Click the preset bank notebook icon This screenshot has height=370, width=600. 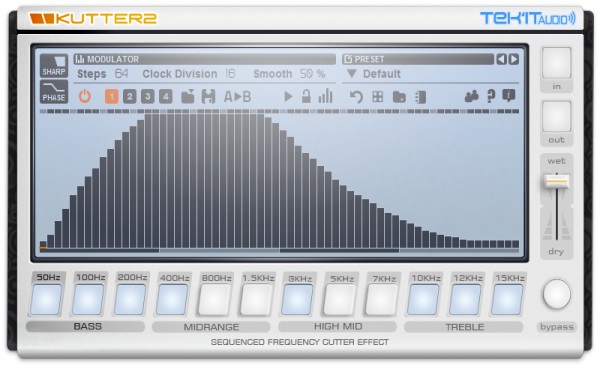[420, 97]
